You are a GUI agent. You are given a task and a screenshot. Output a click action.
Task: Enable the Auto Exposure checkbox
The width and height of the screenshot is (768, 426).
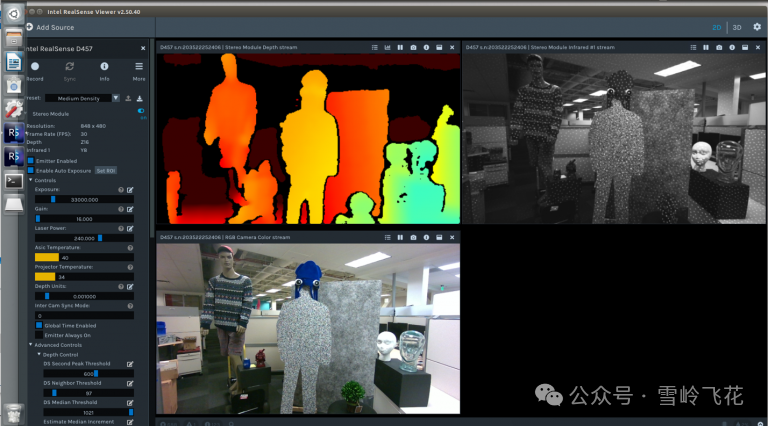click(x=31, y=170)
